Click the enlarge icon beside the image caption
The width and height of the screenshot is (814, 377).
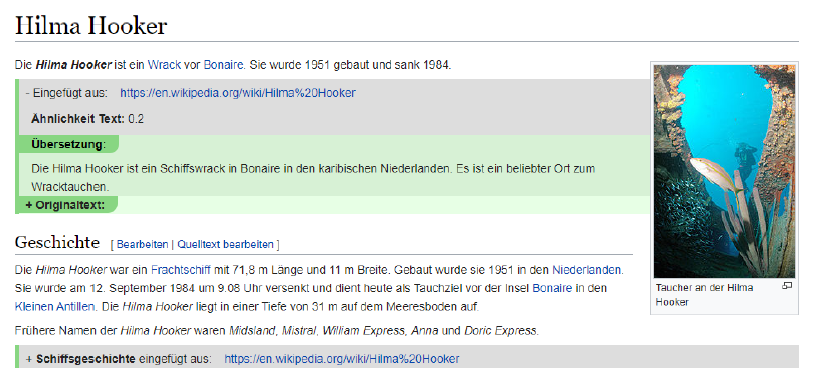[x=787, y=286]
